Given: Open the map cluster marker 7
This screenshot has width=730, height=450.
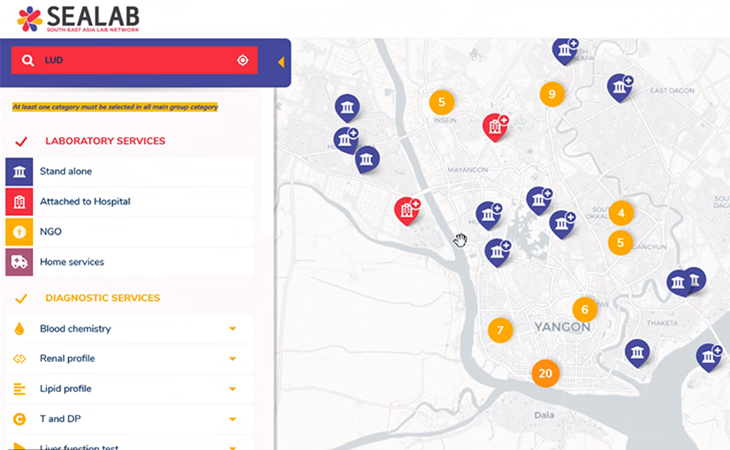Looking at the screenshot, I should pos(500,330).
